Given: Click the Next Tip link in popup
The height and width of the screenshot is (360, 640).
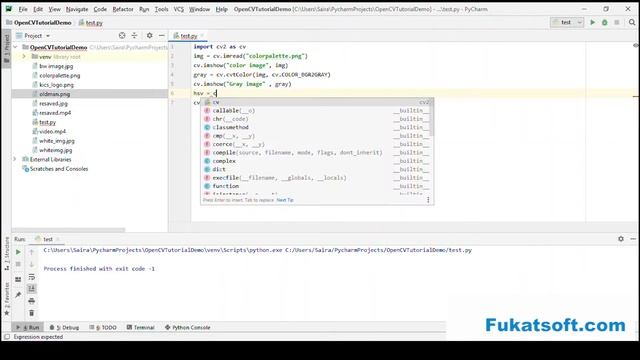Looking at the screenshot, I should click(285, 200).
